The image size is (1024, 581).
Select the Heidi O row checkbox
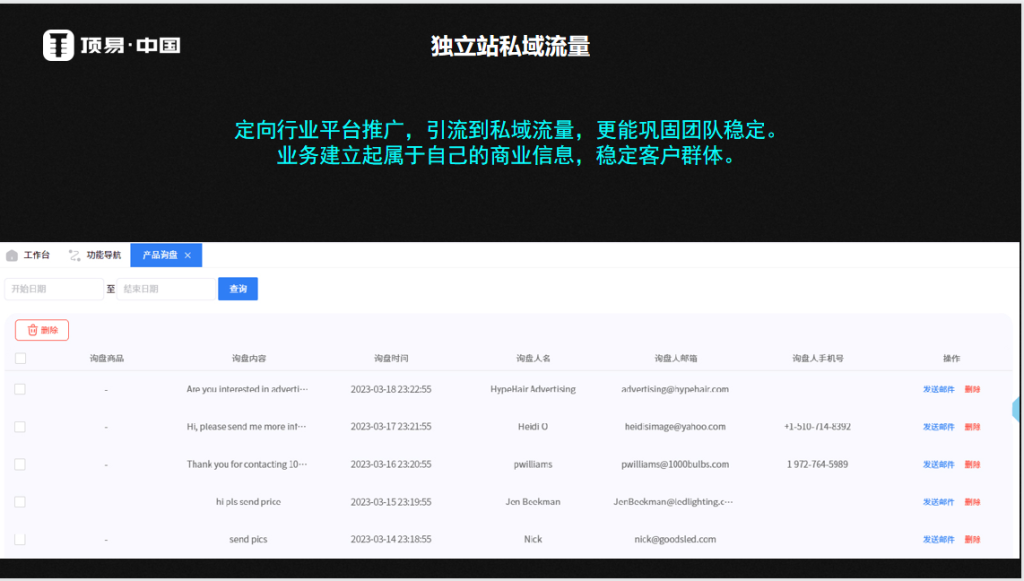20,426
